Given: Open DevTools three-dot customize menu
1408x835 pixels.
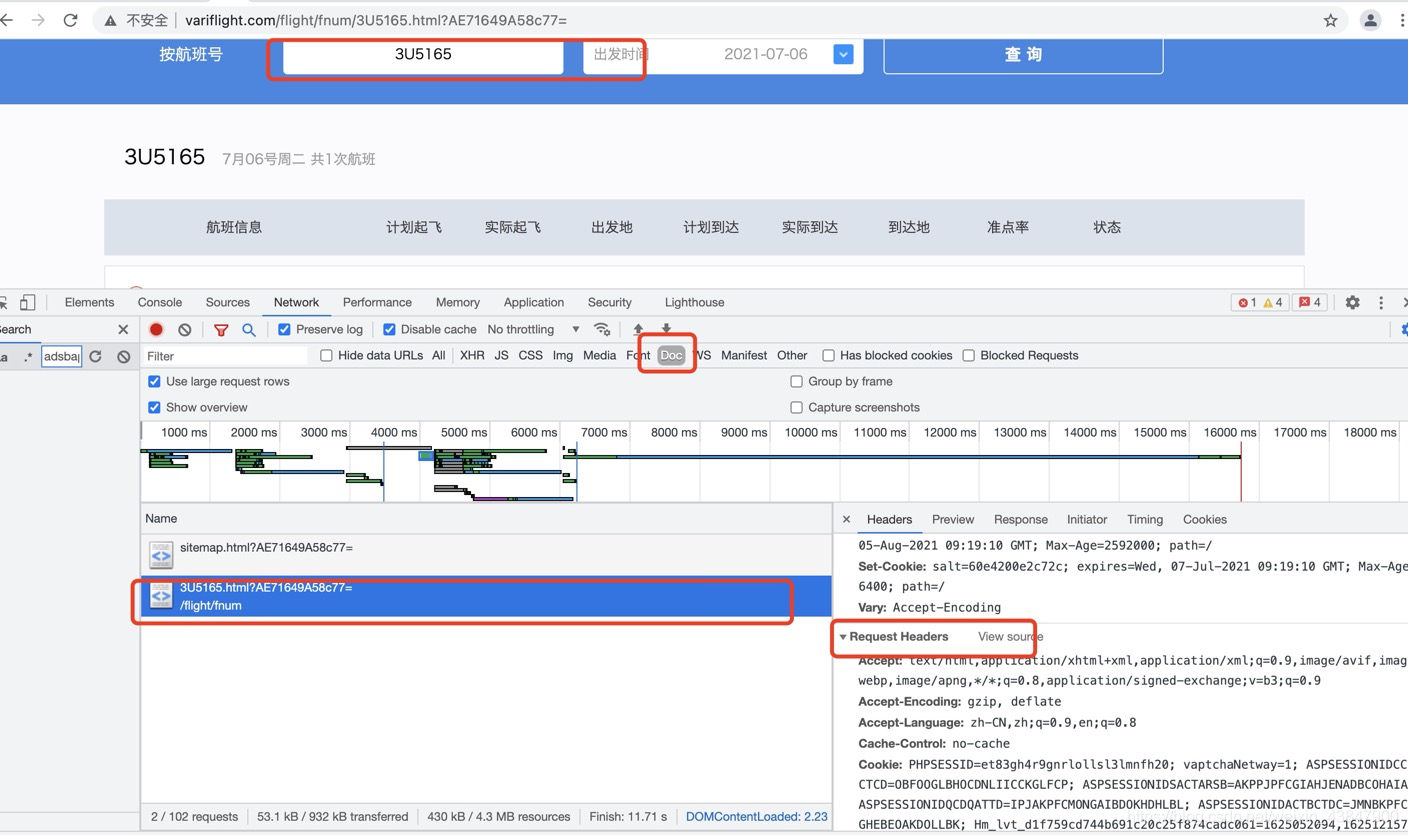Looking at the screenshot, I should (1381, 302).
